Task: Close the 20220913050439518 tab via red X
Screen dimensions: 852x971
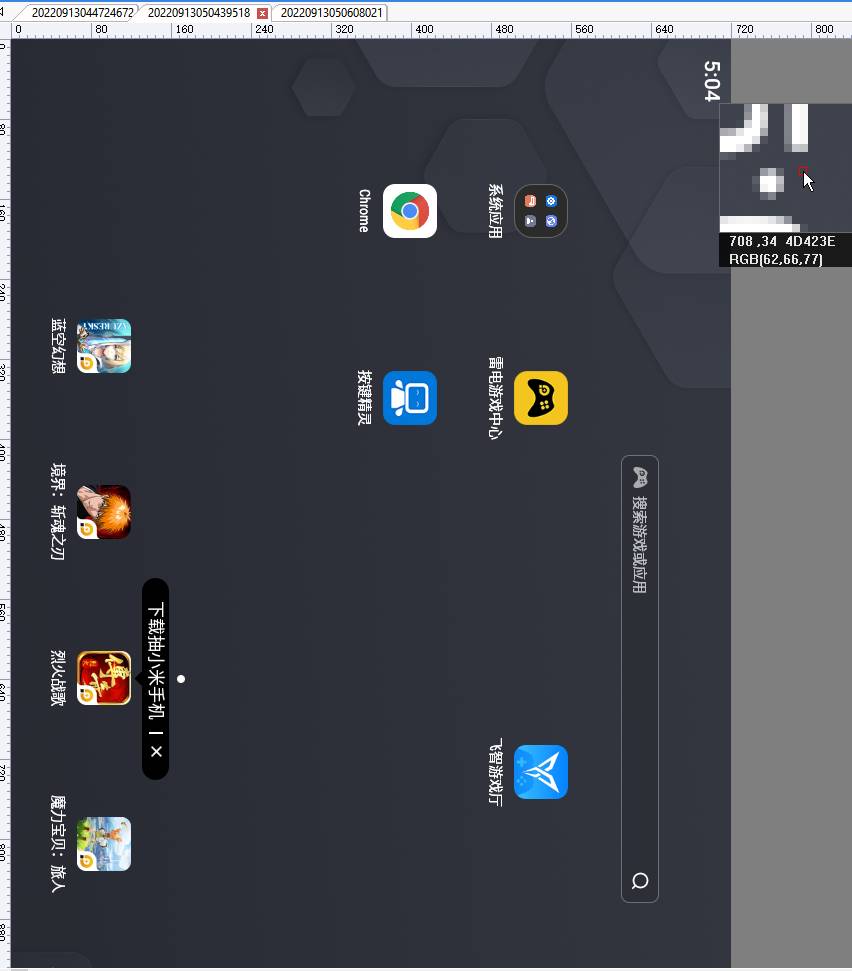Action: (x=263, y=13)
